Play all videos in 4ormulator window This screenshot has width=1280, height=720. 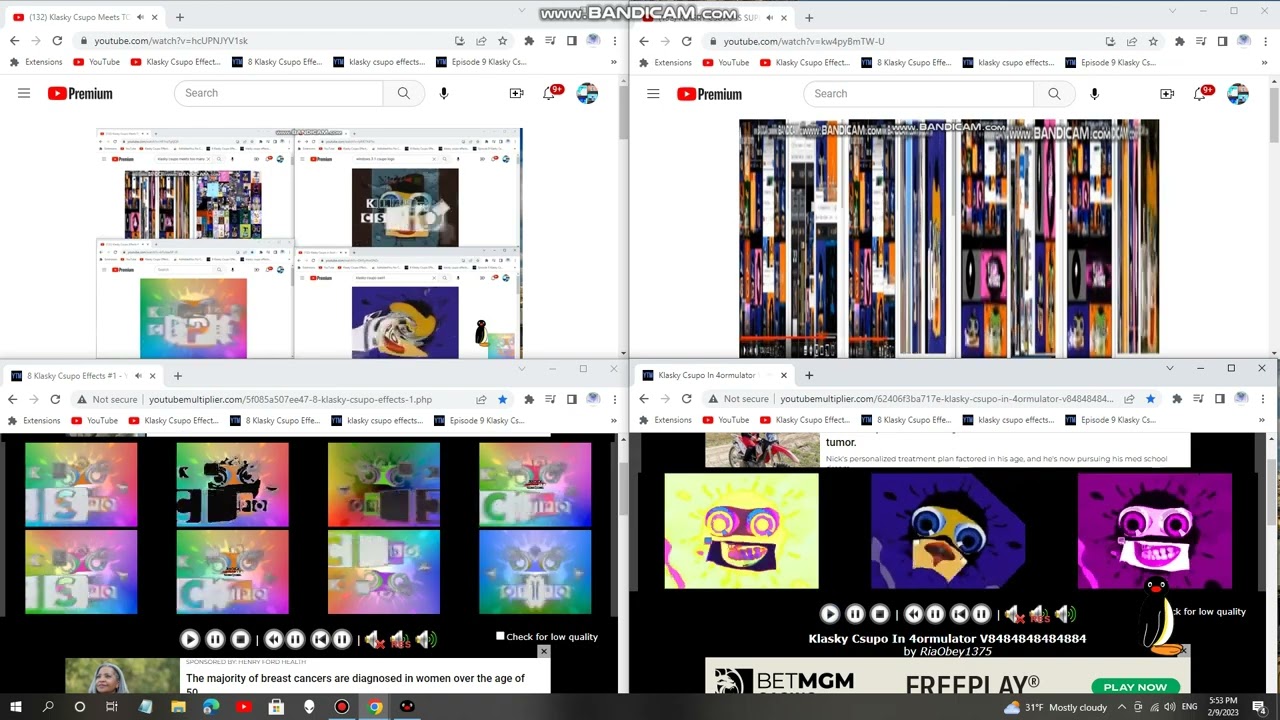(x=829, y=614)
